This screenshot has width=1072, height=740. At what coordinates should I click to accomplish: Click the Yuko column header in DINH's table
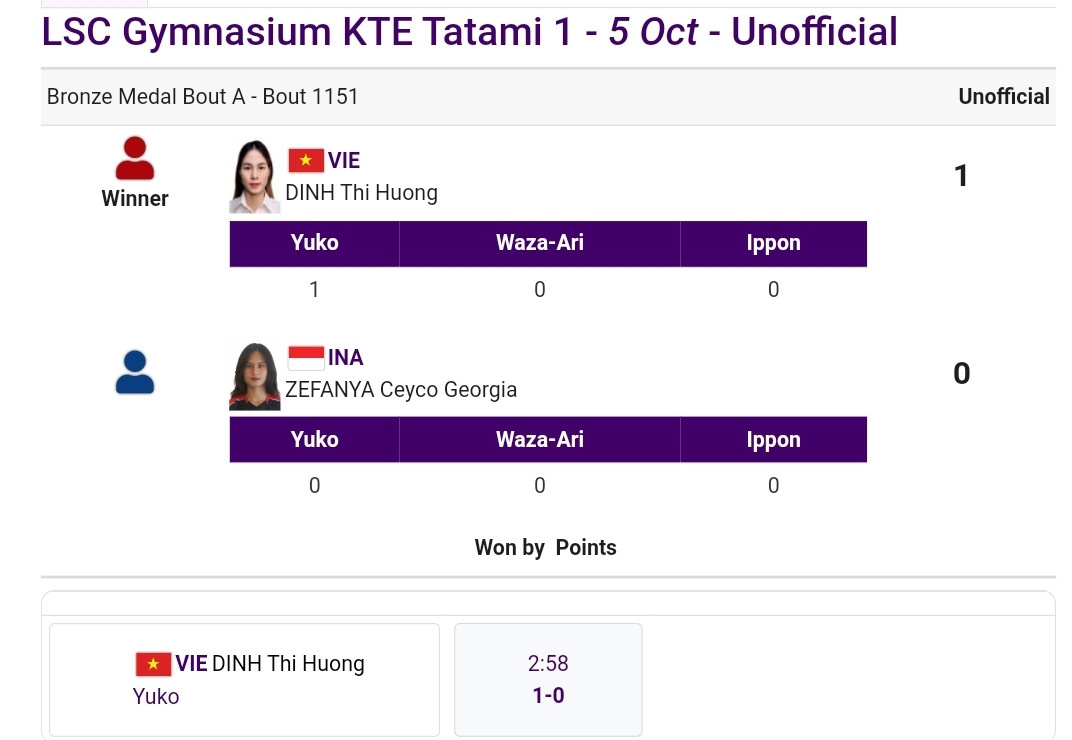tap(314, 243)
